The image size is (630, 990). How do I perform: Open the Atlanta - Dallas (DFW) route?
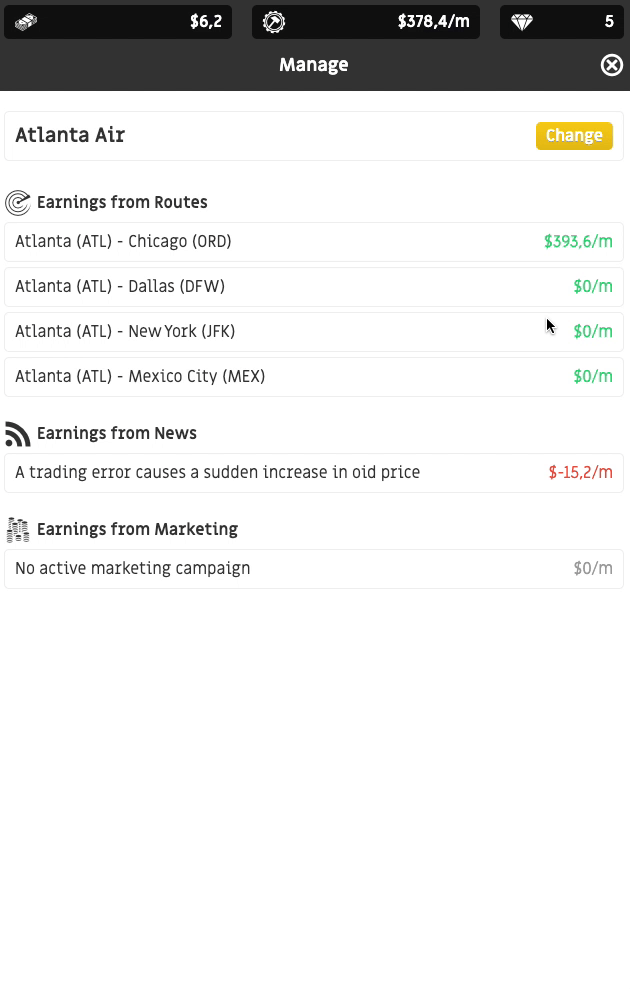click(314, 287)
